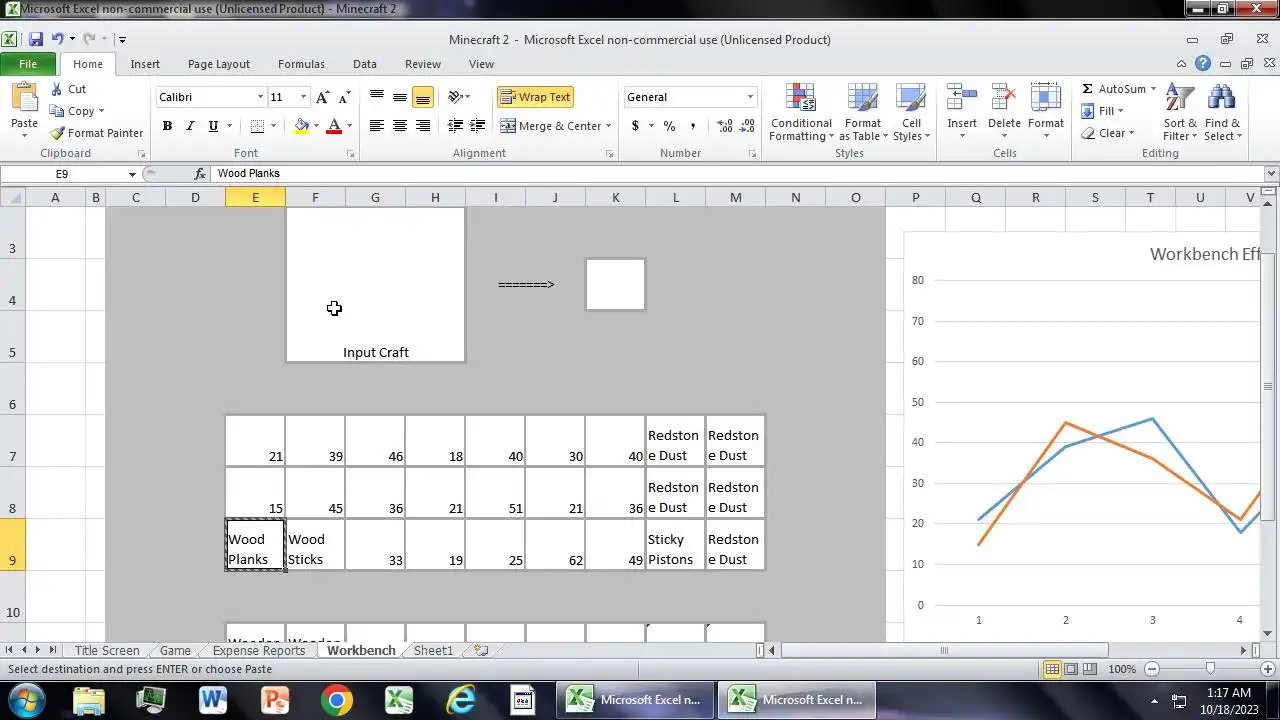Toggle Bottom Align vertical alignment
This screenshot has width=1280, height=720.
(x=423, y=97)
